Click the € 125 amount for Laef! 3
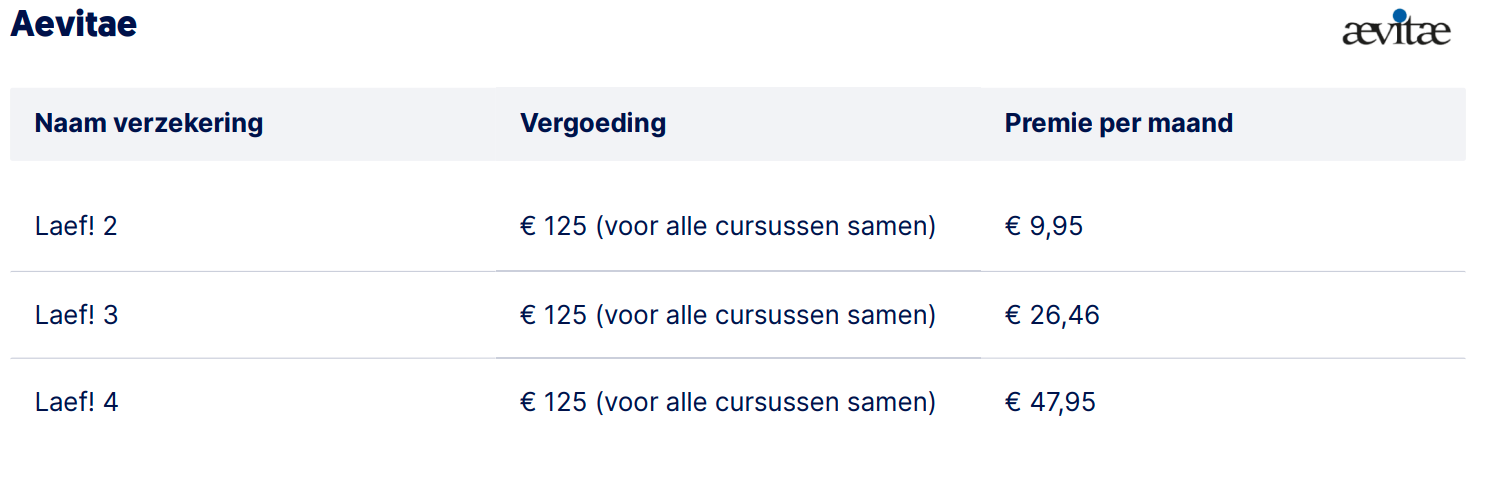The height and width of the screenshot is (478, 1492). (553, 316)
